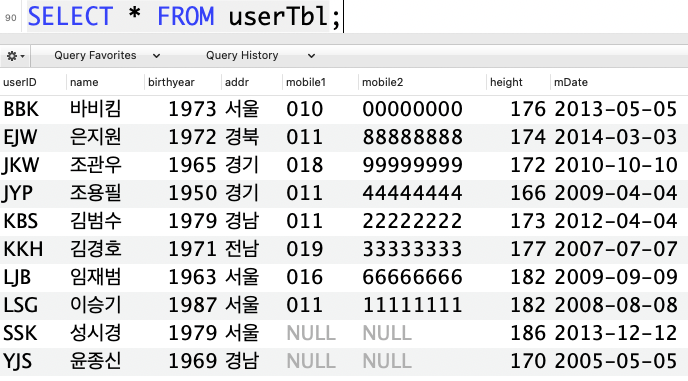Select the YJS userID cell
Screen dimensions: 688x381
[x=18, y=362]
